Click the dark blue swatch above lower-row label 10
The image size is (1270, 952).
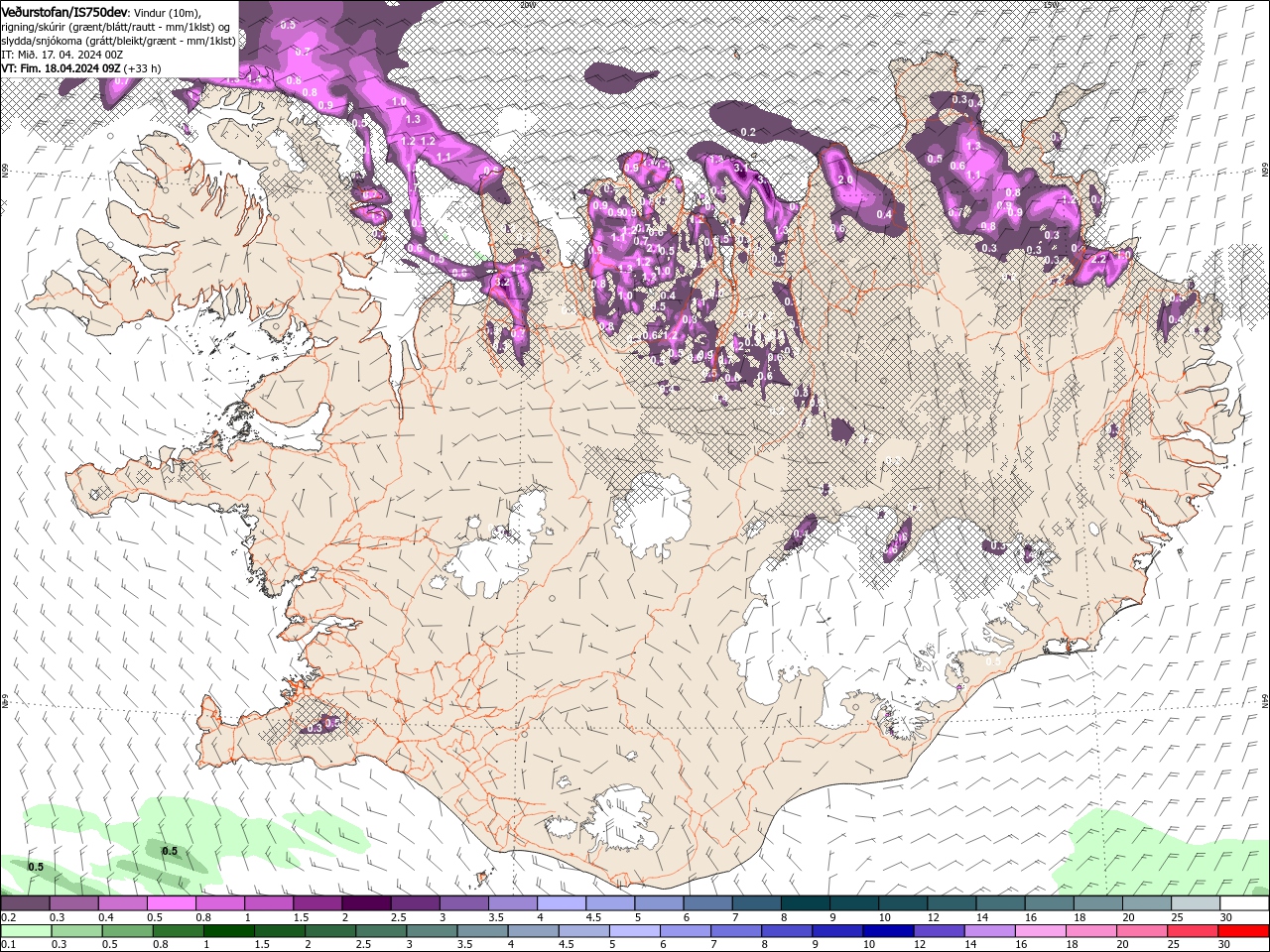[887, 931]
